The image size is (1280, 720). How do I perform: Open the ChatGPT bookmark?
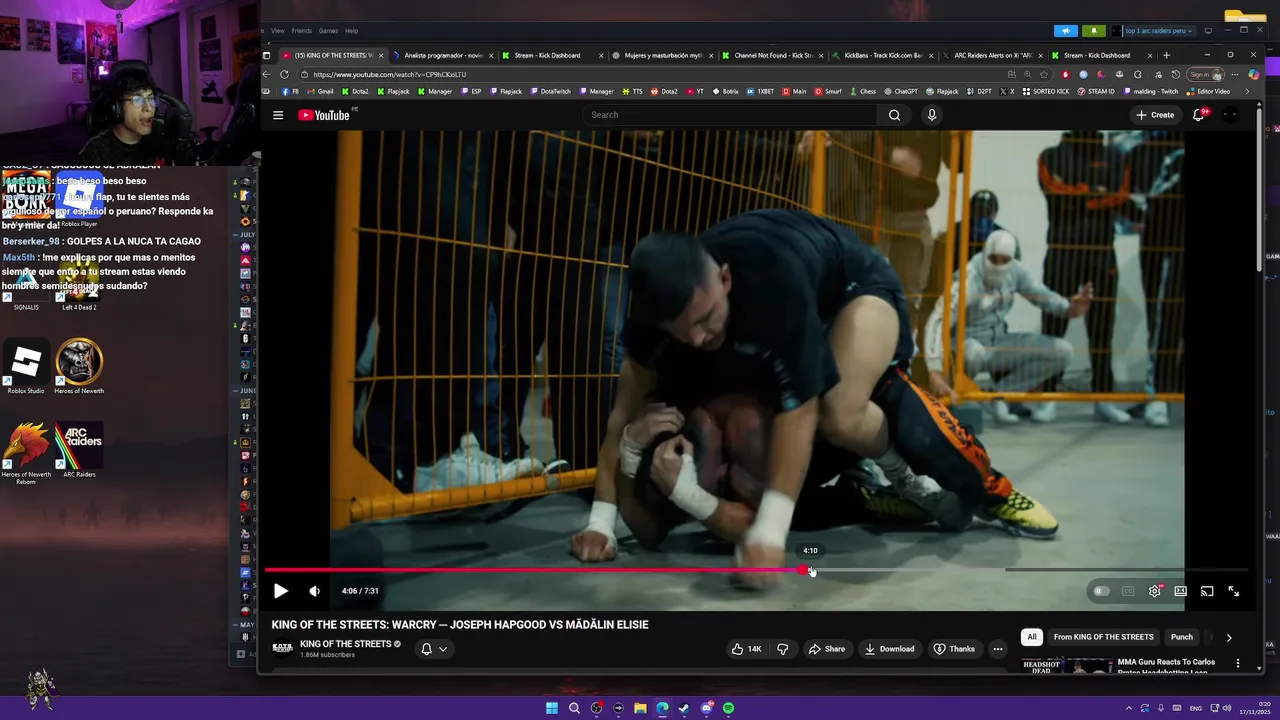900,91
